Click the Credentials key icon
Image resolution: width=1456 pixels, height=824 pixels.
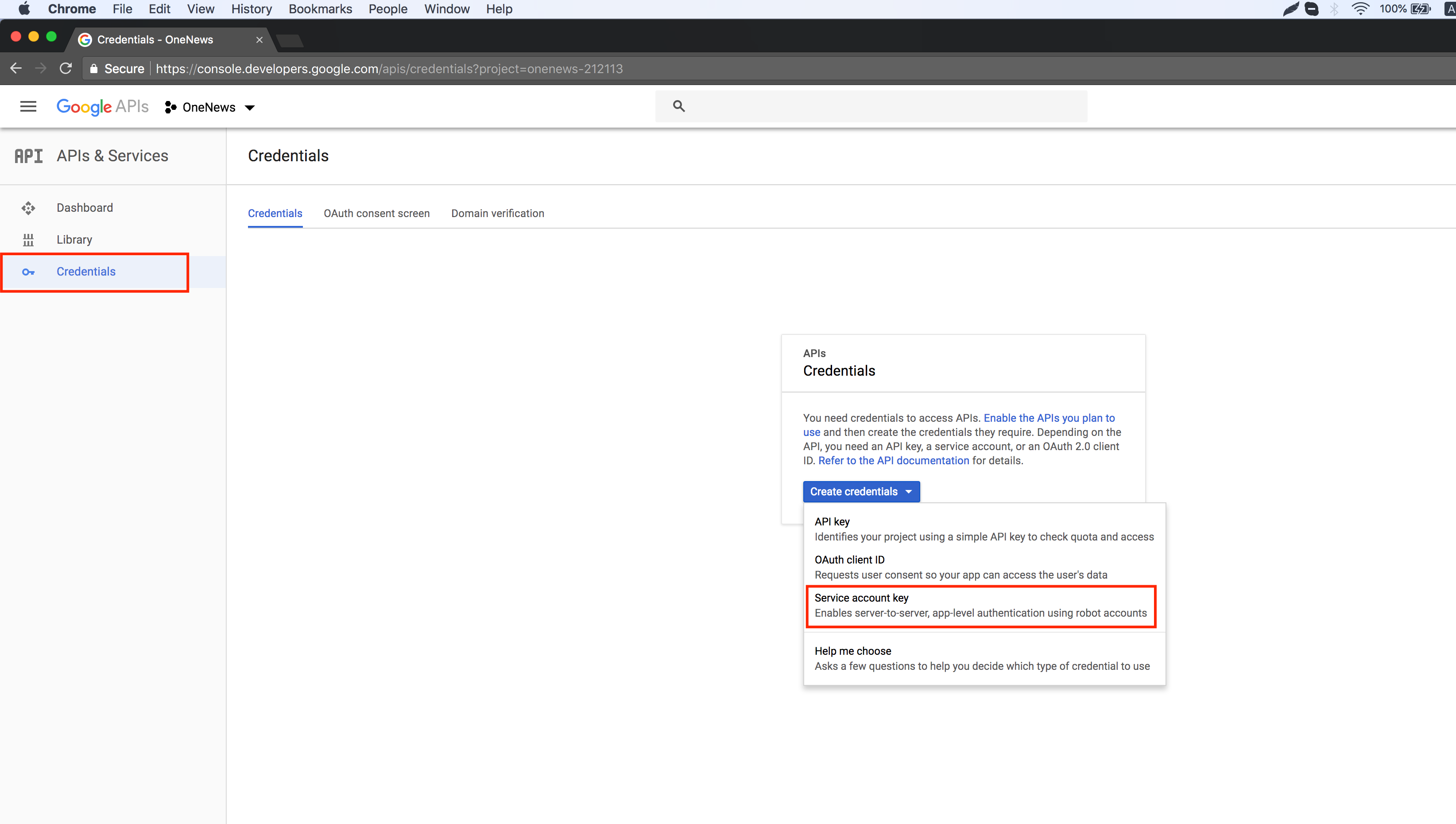pos(28,272)
